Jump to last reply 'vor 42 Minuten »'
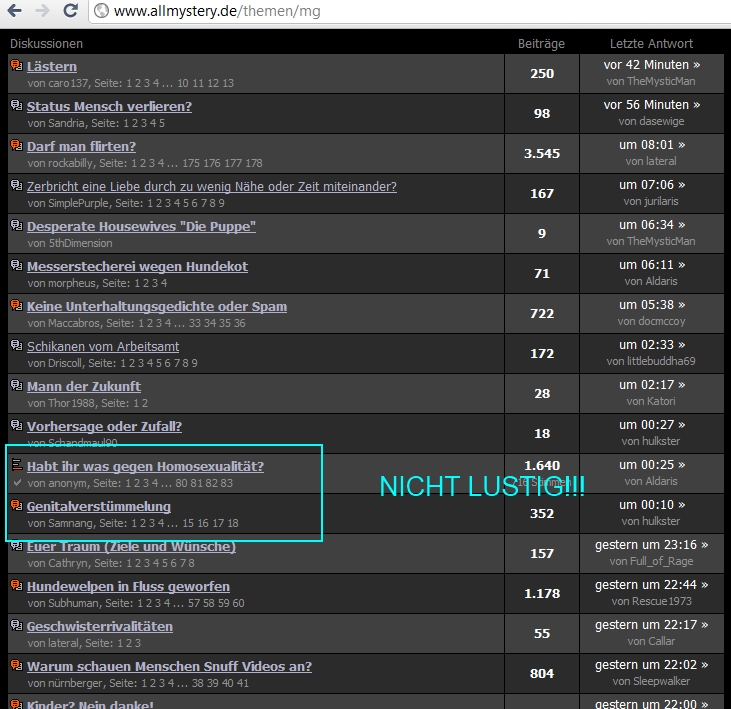 point(651,65)
